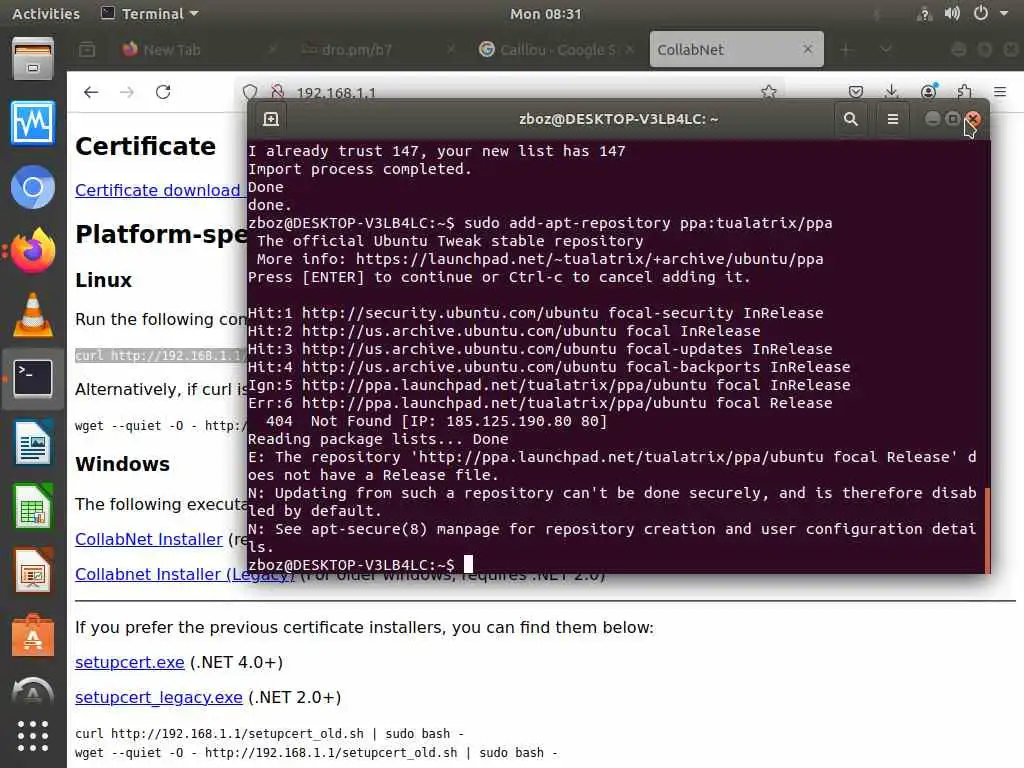The image size is (1024, 768).
Task: Open Firefox sidebar view icon
Action: (87, 50)
